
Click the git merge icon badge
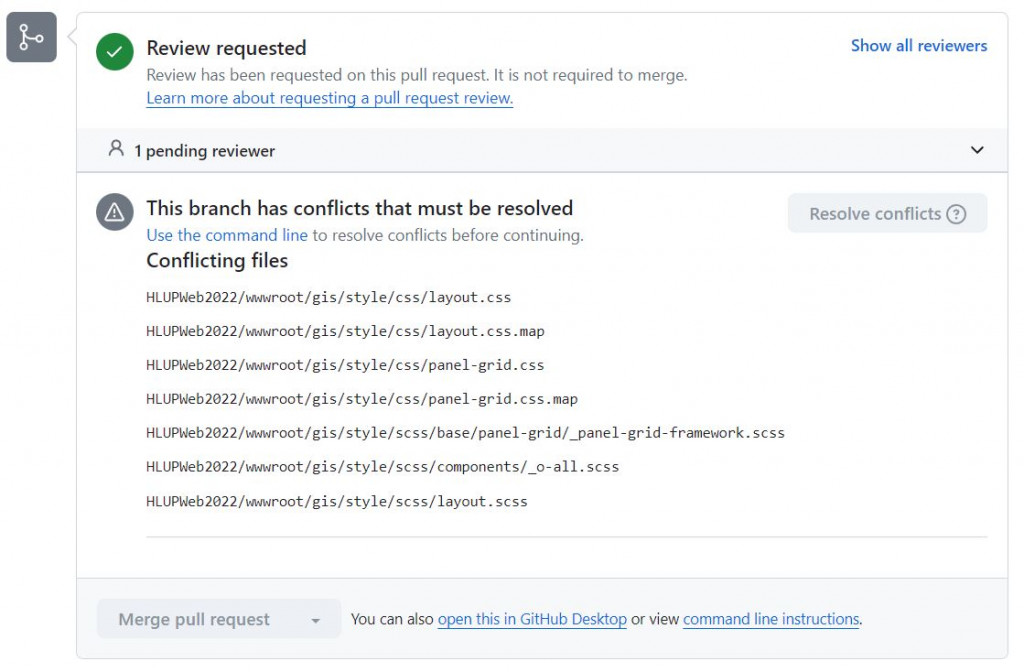pos(31,38)
